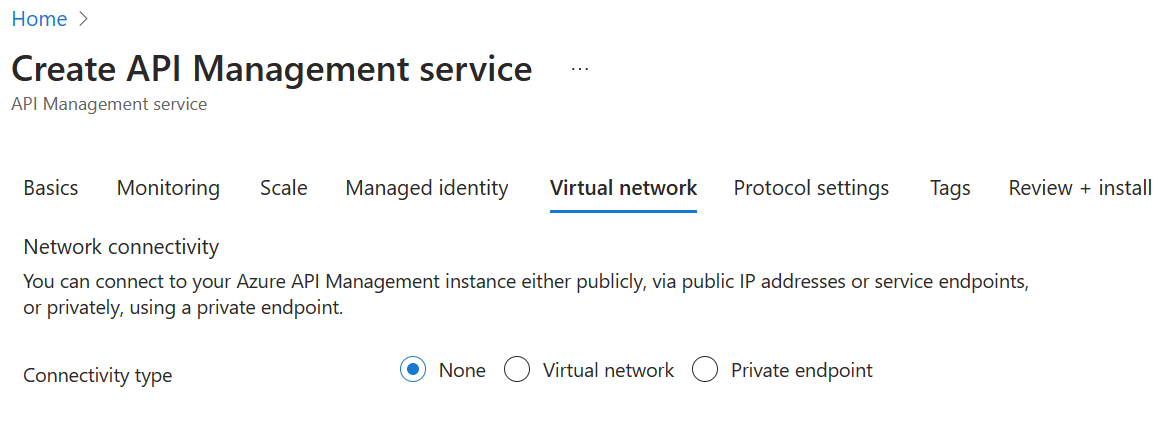Screen dimensions: 1175x432
Task: Open the ellipsis more options menu
Action: point(579,69)
